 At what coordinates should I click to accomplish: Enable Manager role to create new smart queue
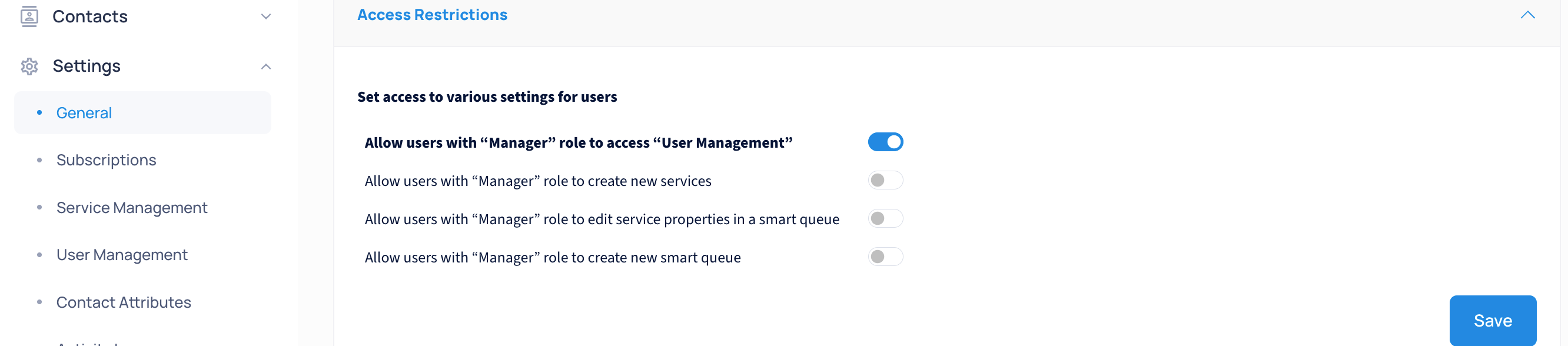coord(886,256)
